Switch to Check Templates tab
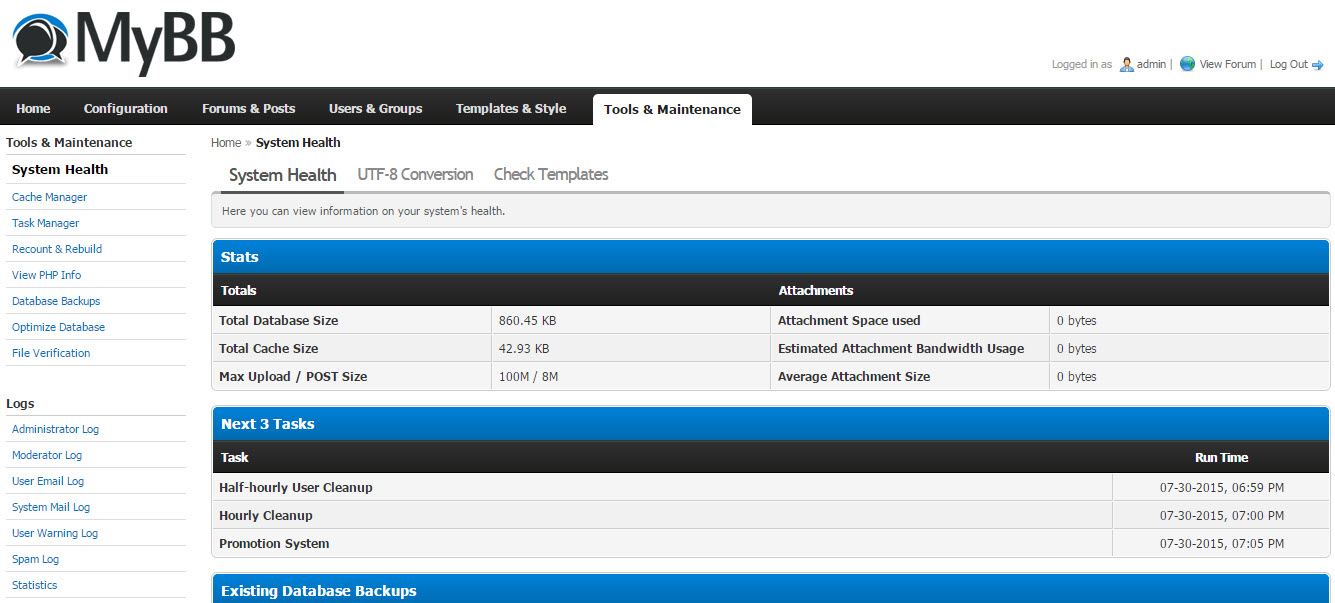The height and width of the screenshot is (603, 1335). [551, 174]
